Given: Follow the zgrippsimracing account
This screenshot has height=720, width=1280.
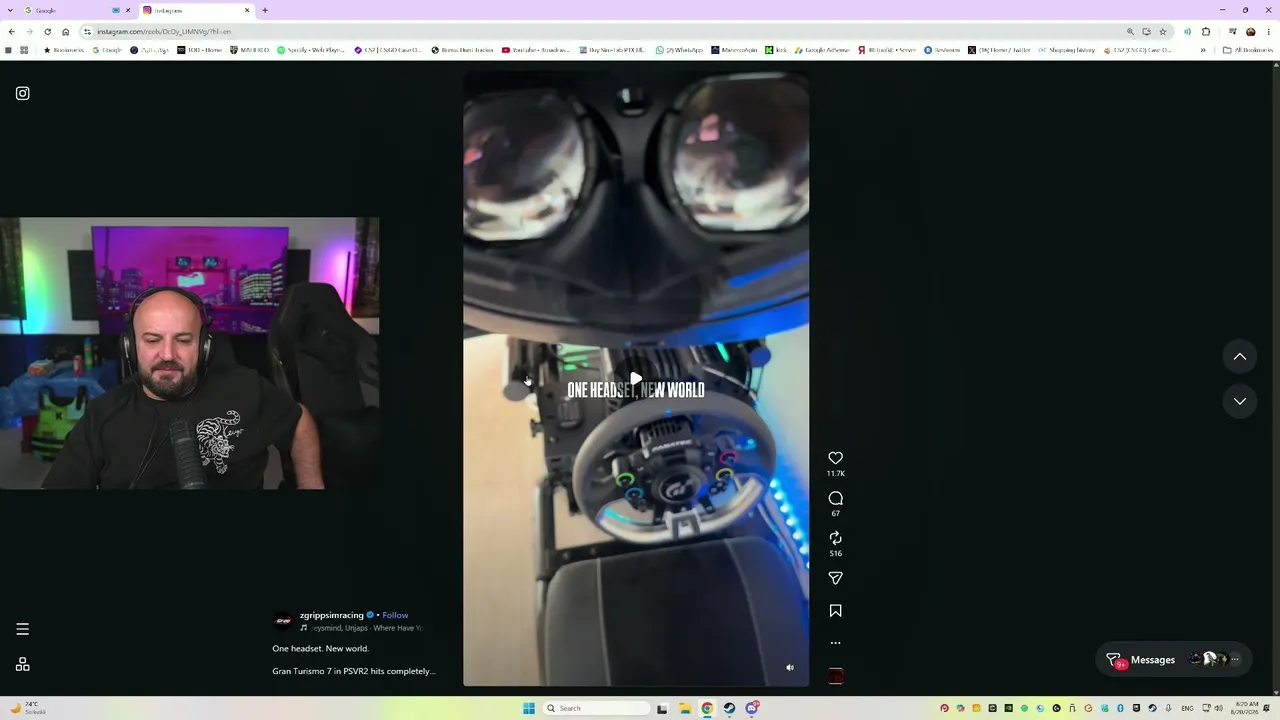Looking at the screenshot, I should (395, 615).
